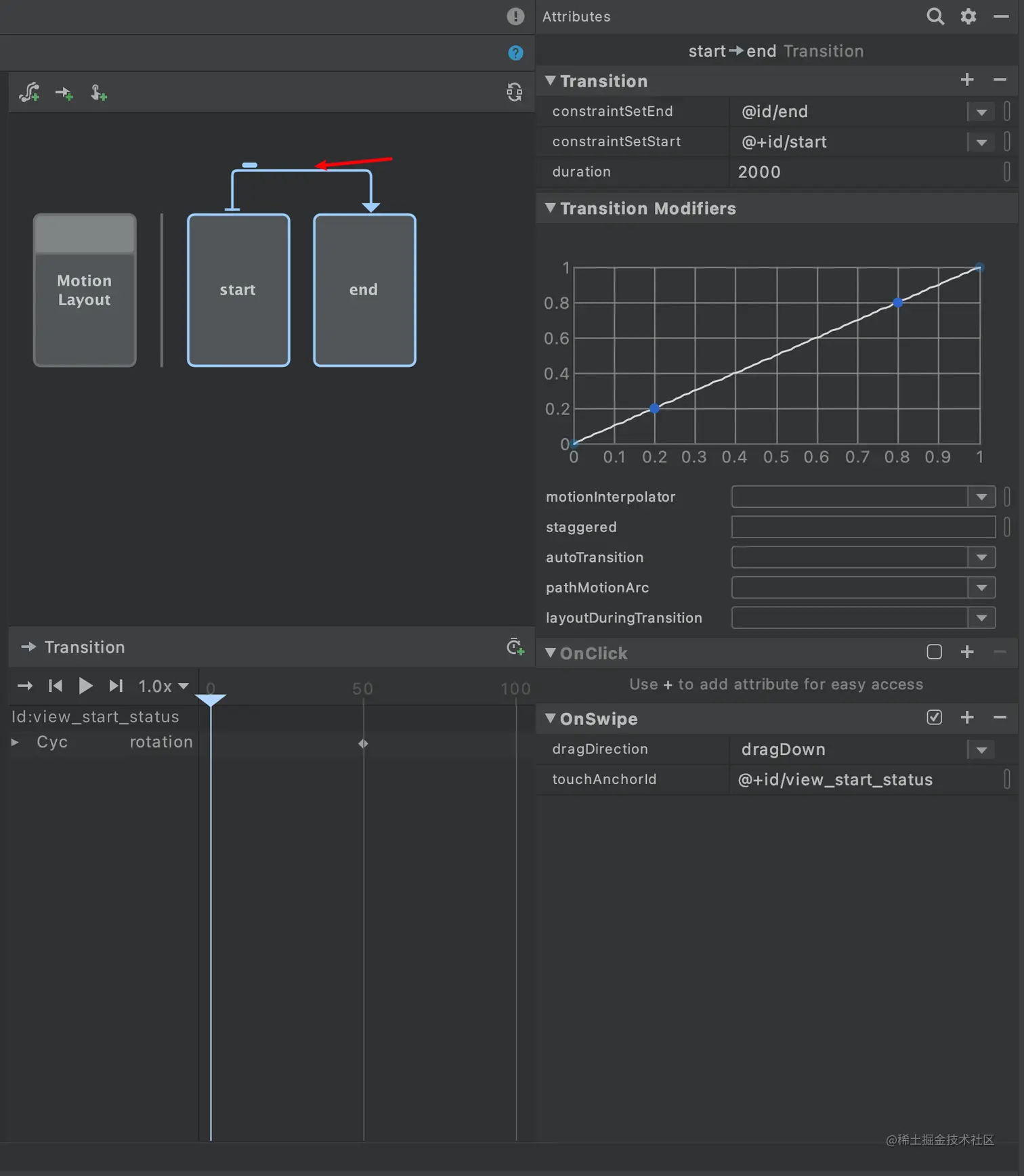The width and height of the screenshot is (1024, 1176).
Task: Uncheck the OnSwipe checkbox
Action: [934, 718]
